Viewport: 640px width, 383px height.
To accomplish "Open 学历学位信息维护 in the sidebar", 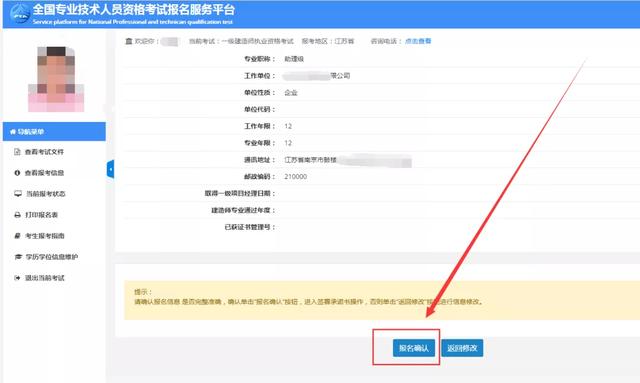I will (52, 257).
